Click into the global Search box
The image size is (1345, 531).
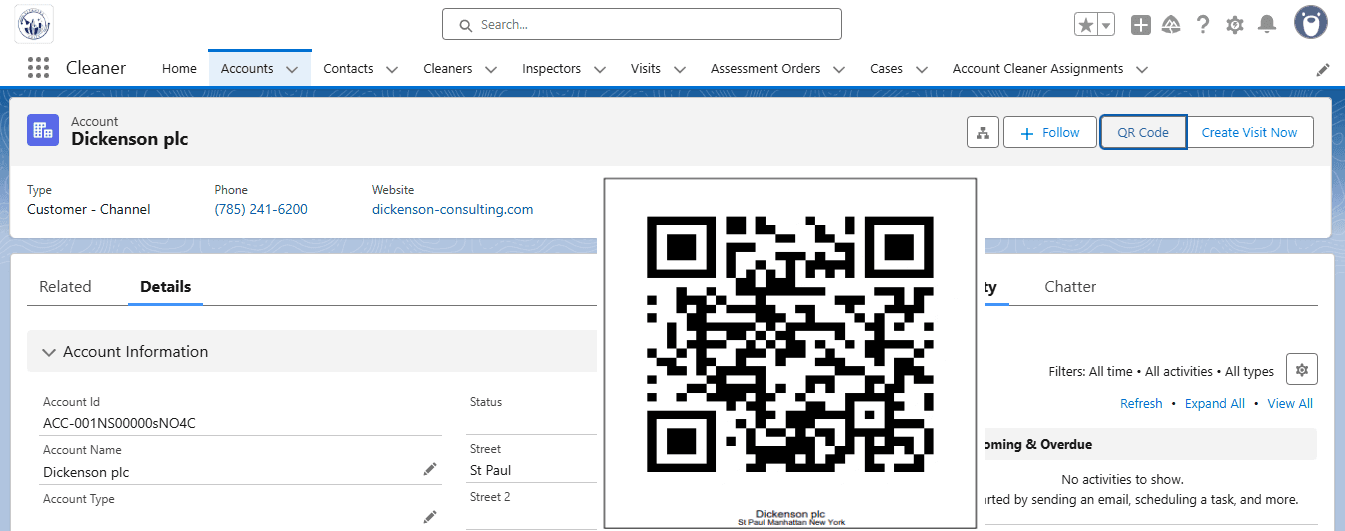[x=642, y=24]
